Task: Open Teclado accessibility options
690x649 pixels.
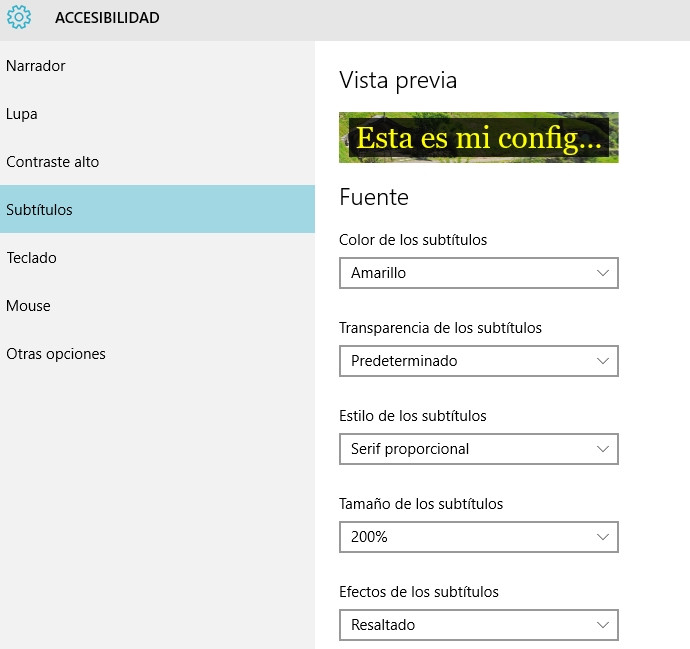Action: click(x=31, y=258)
